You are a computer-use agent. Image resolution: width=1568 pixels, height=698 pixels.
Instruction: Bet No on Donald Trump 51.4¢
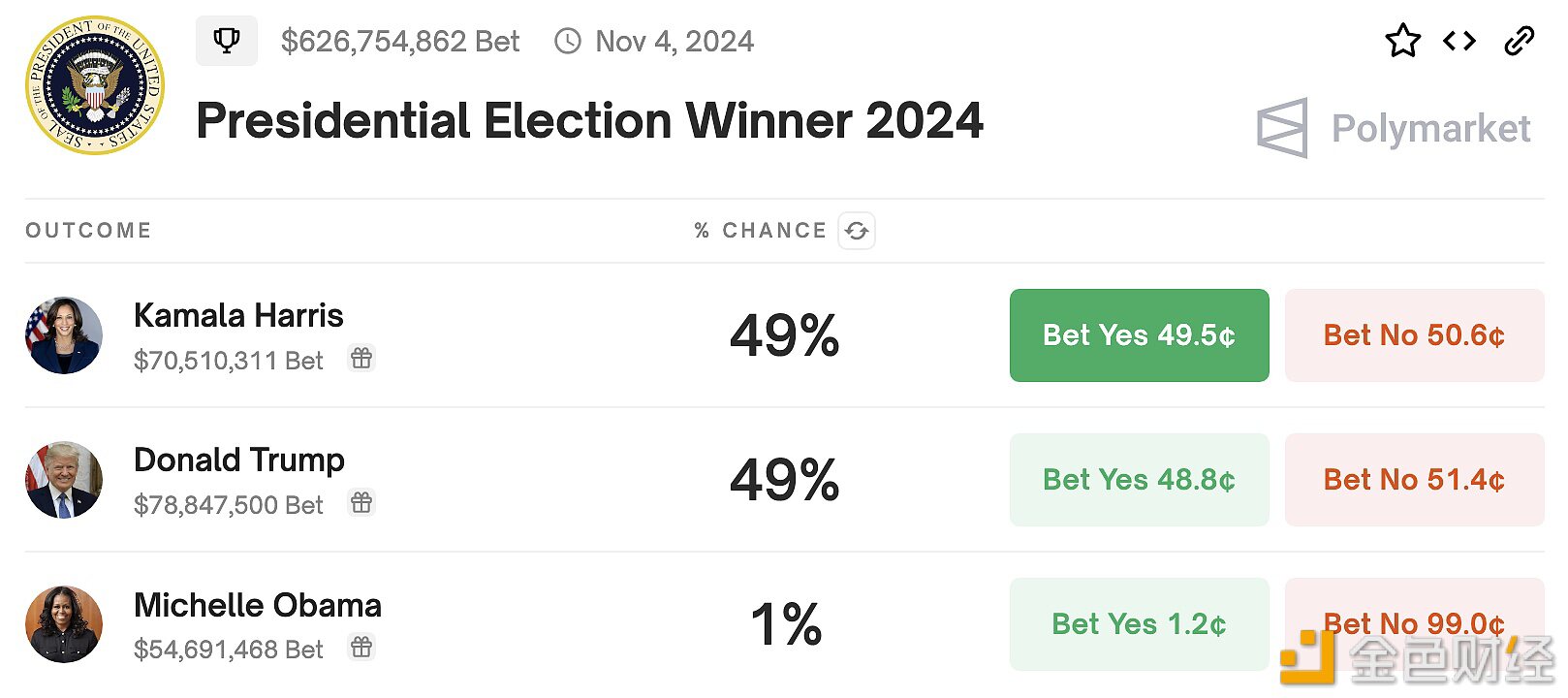click(1414, 480)
